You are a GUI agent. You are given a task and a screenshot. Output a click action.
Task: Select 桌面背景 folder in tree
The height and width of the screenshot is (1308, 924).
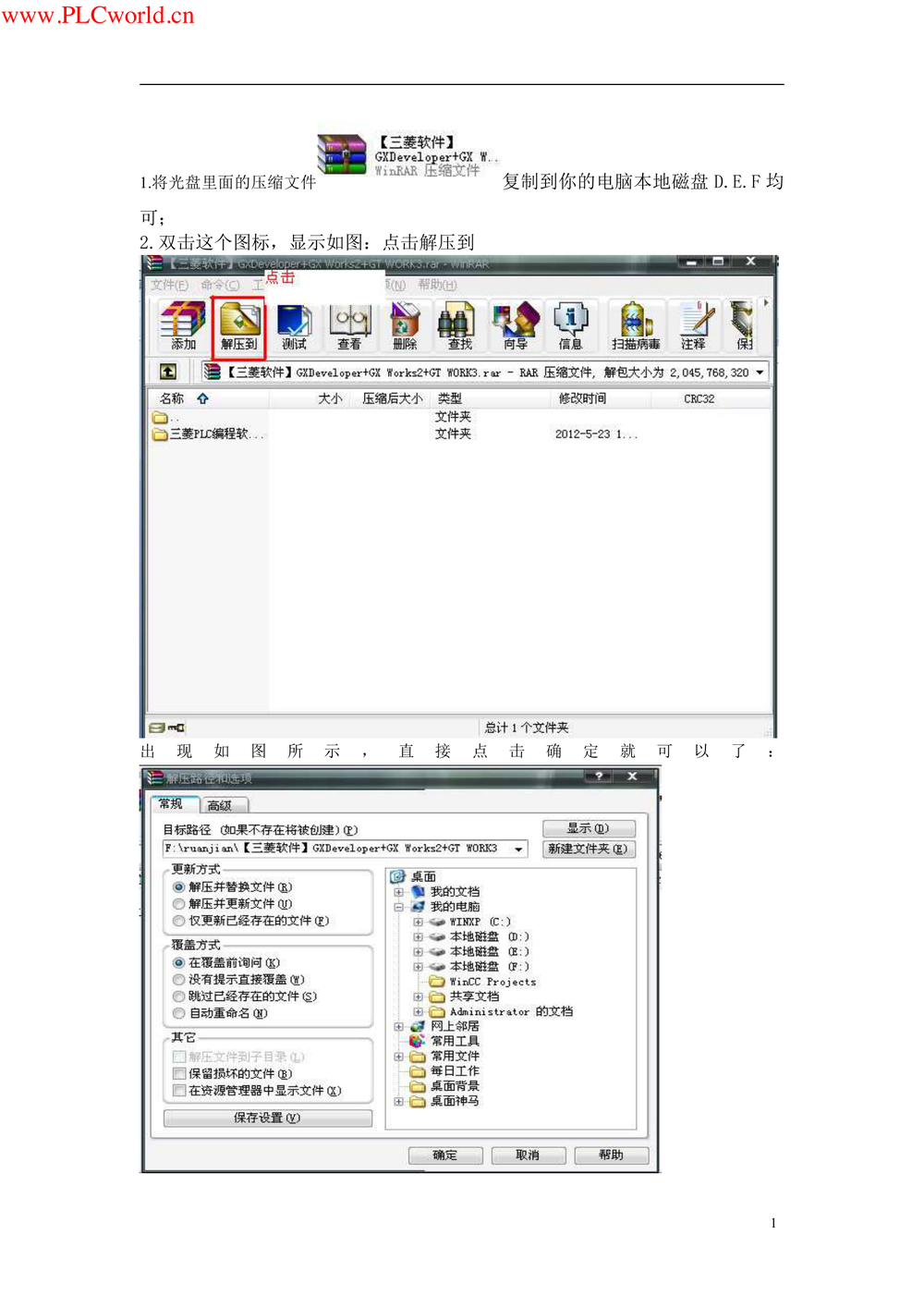(x=455, y=1086)
